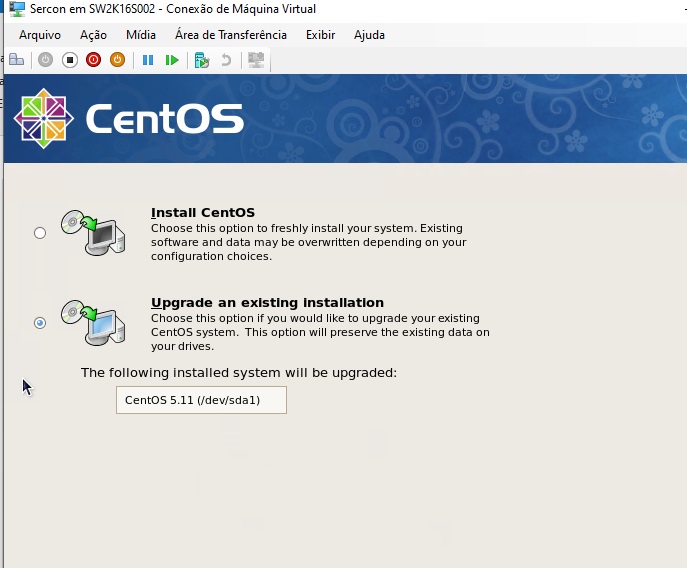Click the Upgrade installation computer disc icon
687x568 pixels.
93,323
